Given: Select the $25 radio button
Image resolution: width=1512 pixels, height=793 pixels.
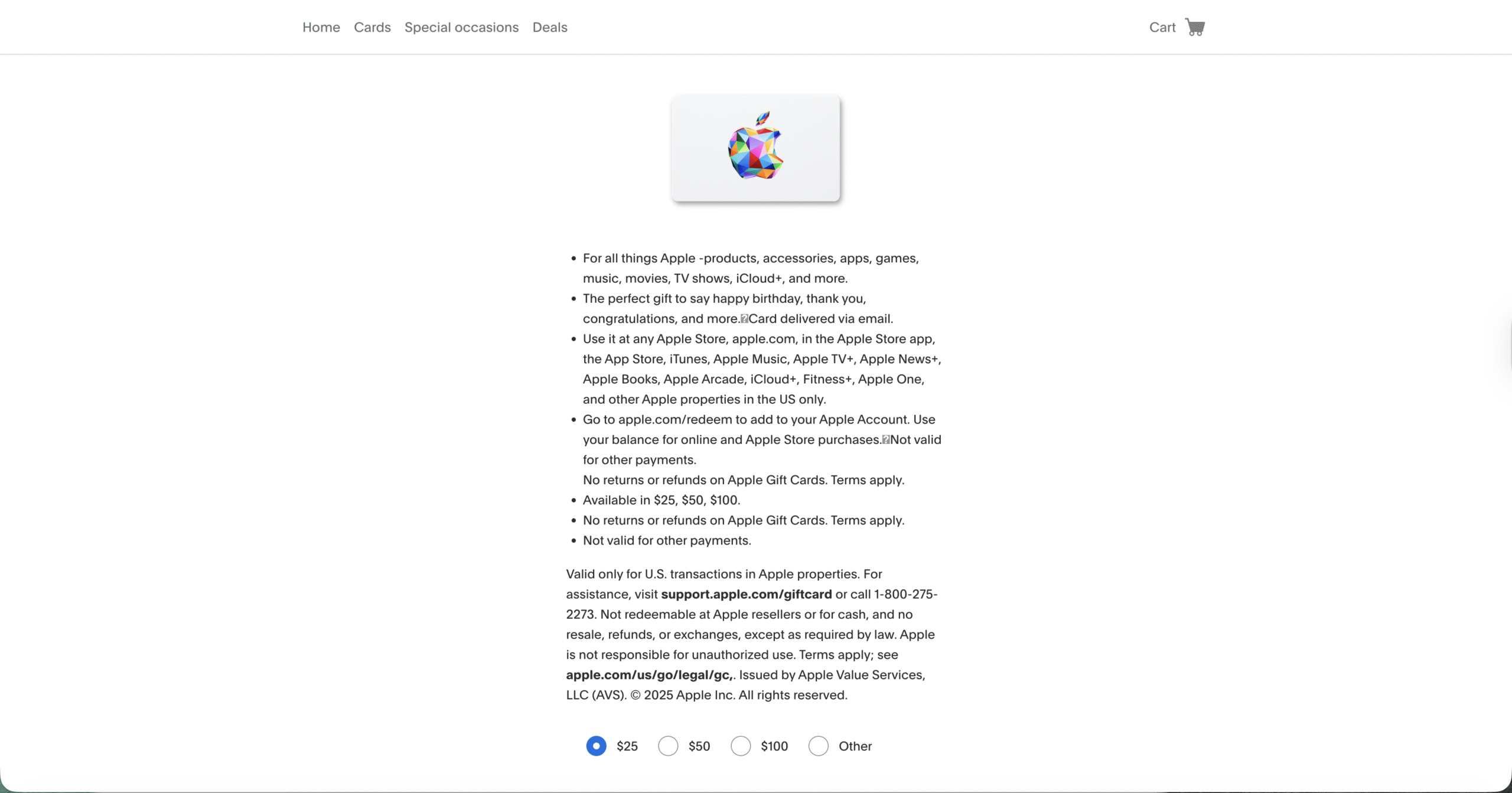Looking at the screenshot, I should pyautogui.click(x=596, y=746).
